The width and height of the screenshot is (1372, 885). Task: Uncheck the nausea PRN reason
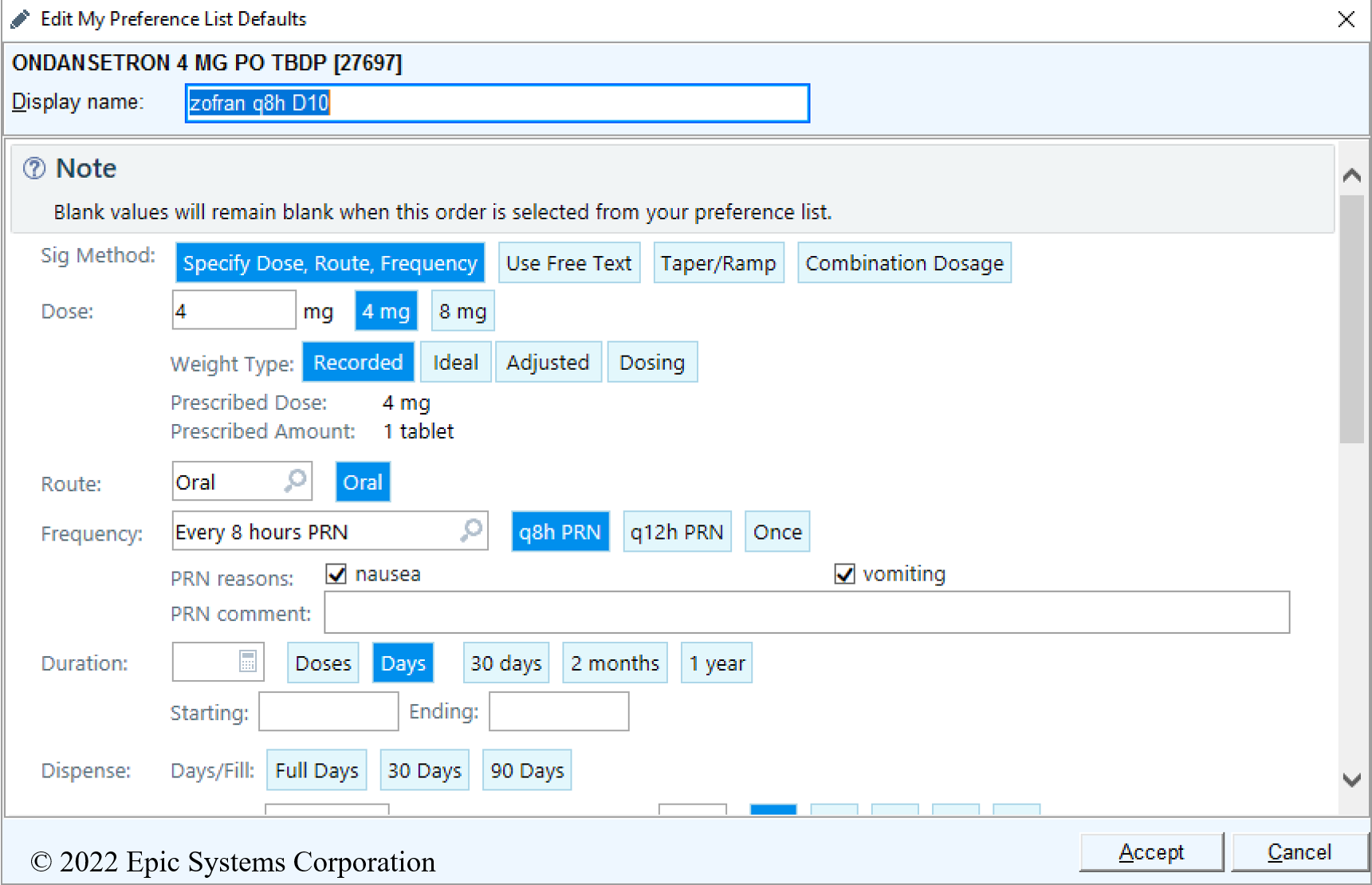pyautogui.click(x=336, y=574)
